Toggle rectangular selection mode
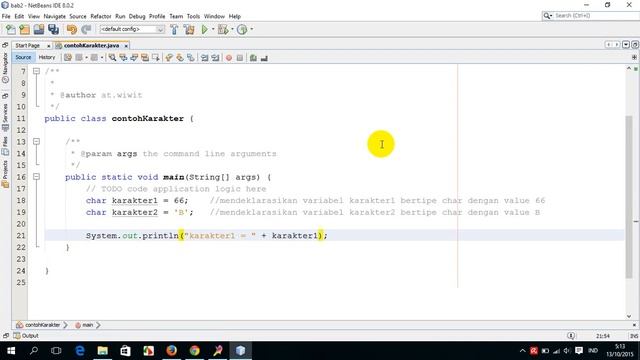This screenshot has height=360, width=640. (156, 58)
